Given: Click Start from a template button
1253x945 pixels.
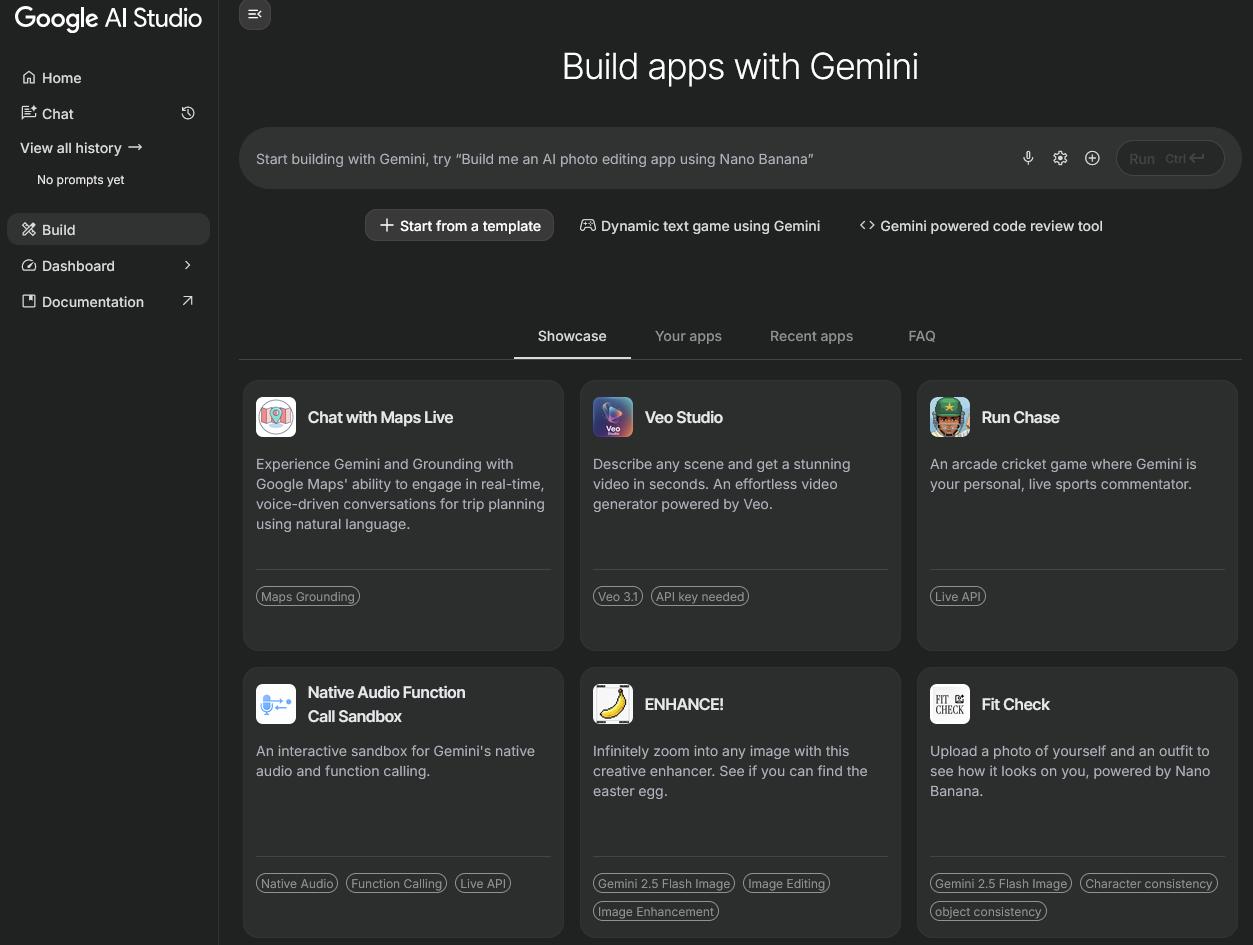Looking at the screenshot, I should [459, 226].
